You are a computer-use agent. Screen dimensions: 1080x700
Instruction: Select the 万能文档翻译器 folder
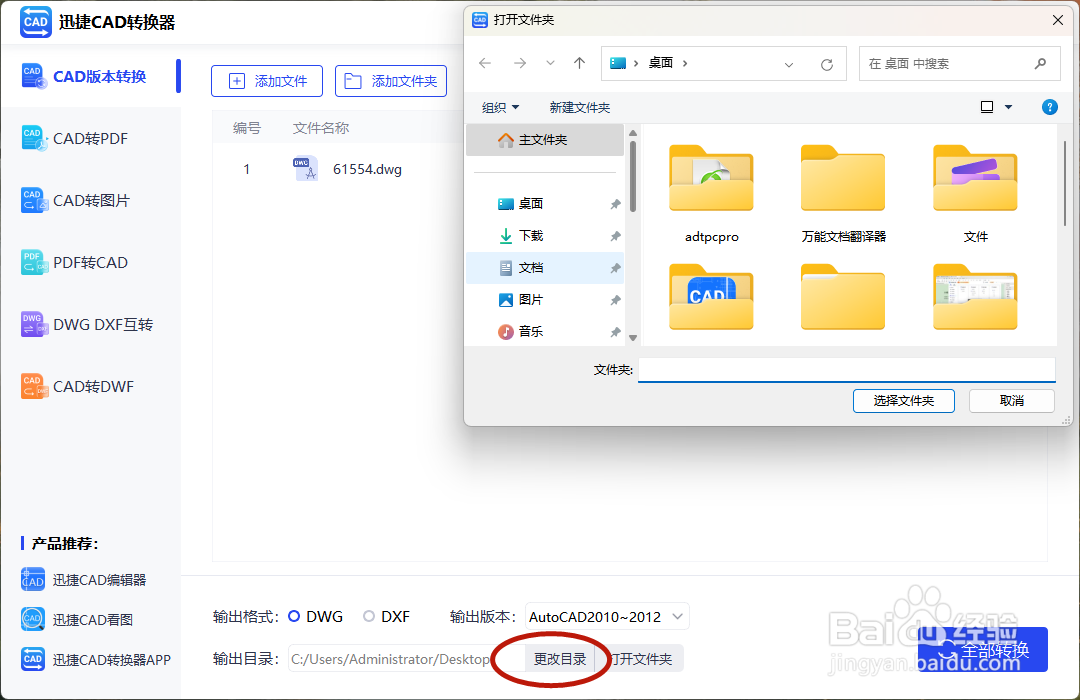[843, 194]
